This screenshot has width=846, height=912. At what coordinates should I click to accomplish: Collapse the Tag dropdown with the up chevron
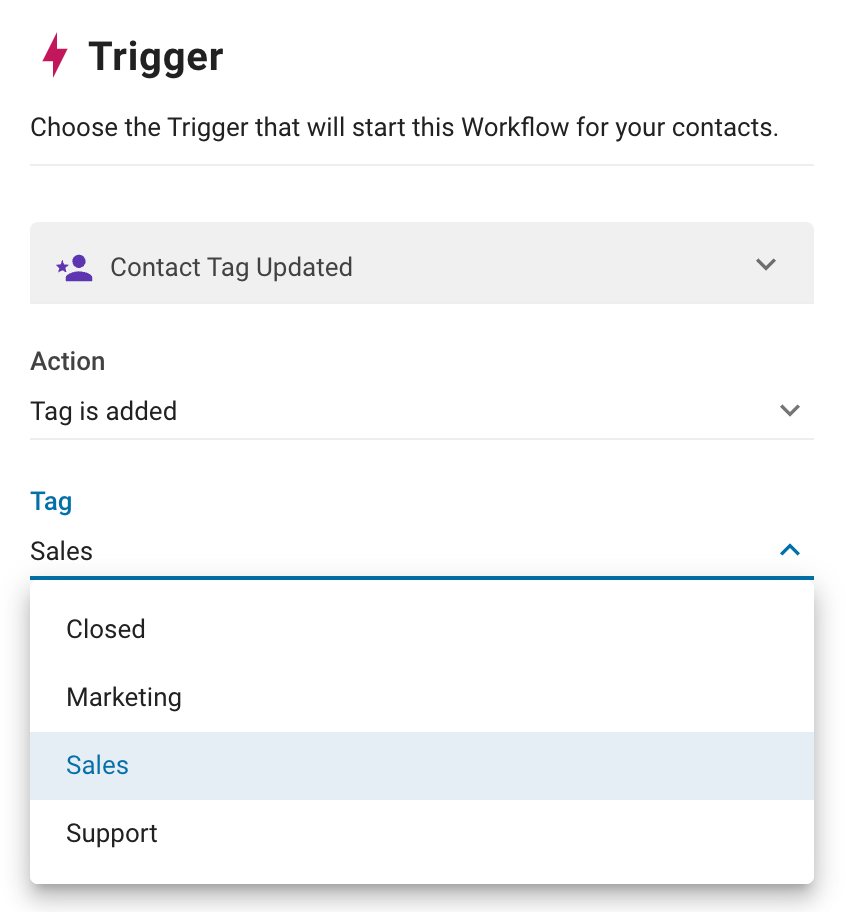click(x=790, y=549)
